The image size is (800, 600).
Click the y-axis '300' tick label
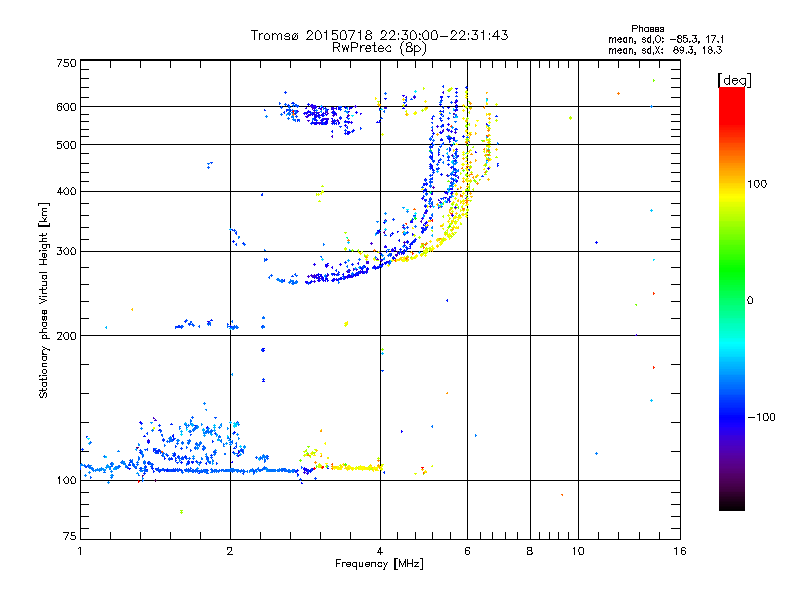[x=66, y=251]
